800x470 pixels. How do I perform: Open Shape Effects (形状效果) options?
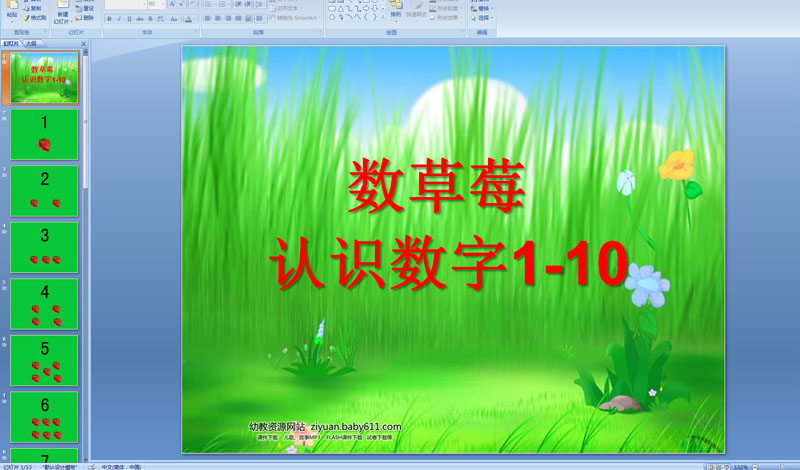(x=446, y=17)
